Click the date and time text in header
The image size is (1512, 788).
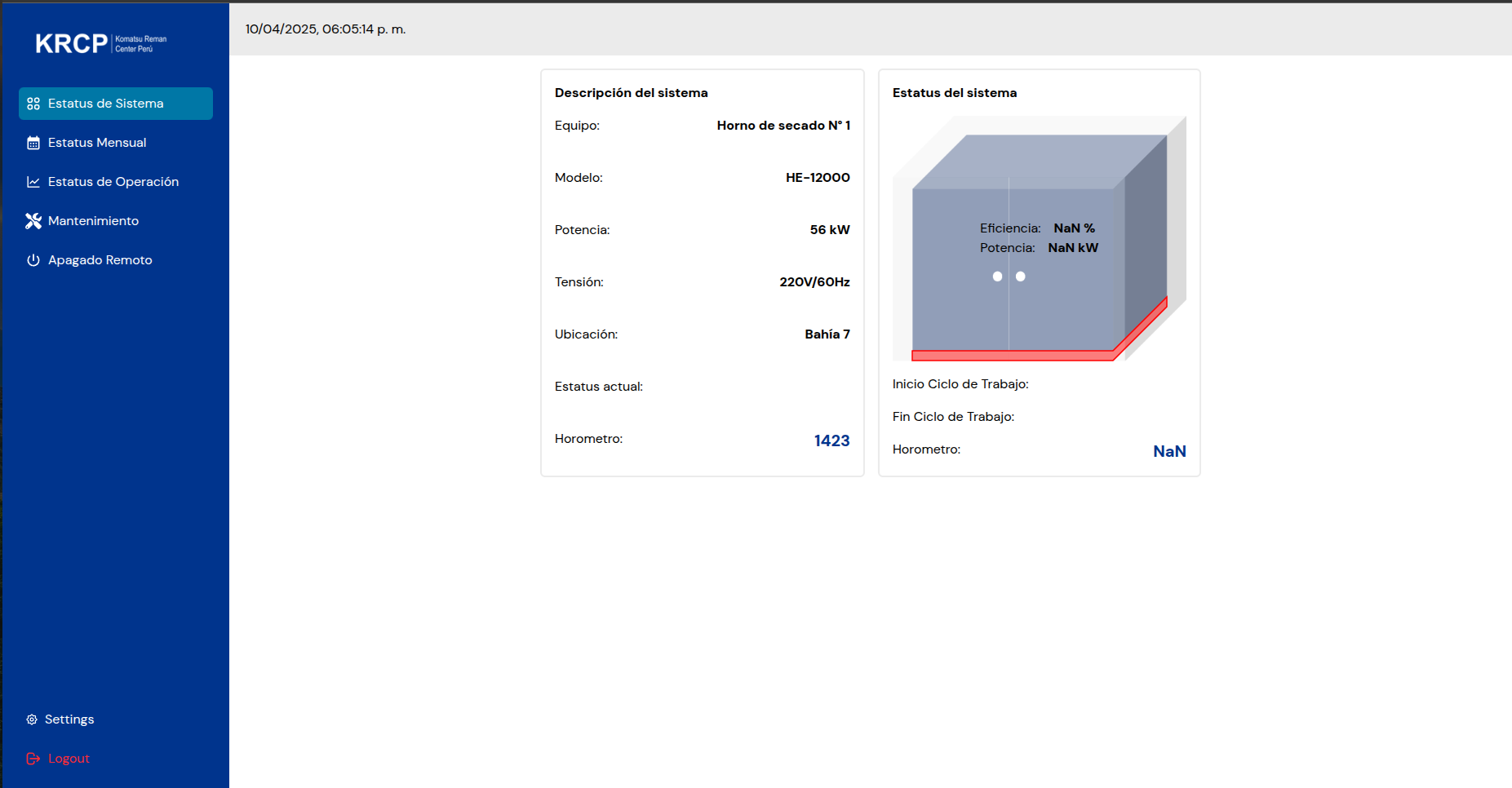click(x=326, y=29)
